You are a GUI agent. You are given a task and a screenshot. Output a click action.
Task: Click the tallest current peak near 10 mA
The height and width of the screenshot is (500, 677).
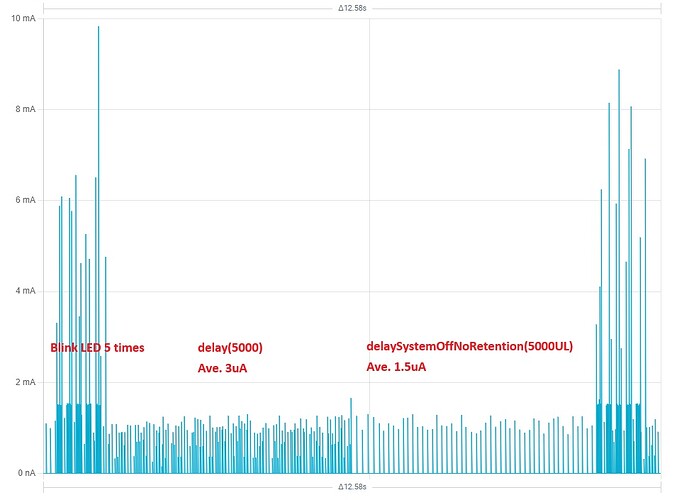point(98,28)
